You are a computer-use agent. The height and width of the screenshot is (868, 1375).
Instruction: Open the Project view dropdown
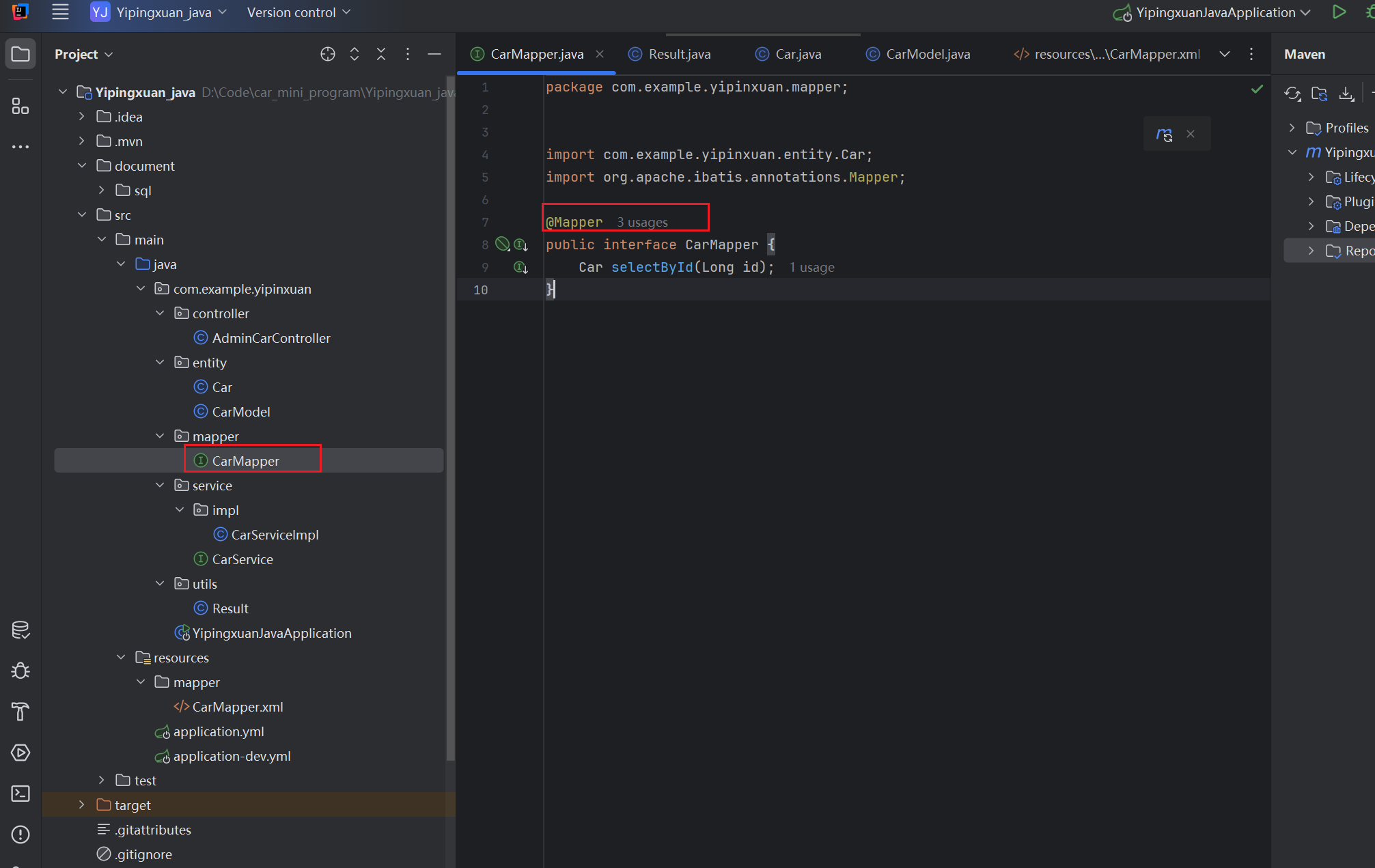point(83,54)
